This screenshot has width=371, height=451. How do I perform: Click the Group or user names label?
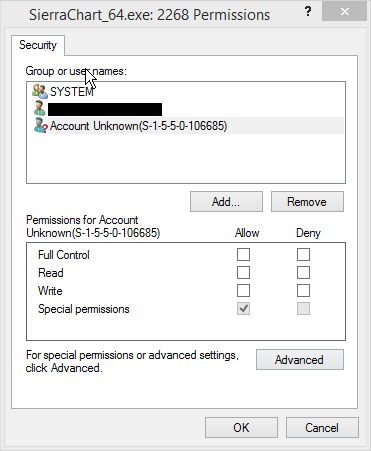(x=76, y=71)
